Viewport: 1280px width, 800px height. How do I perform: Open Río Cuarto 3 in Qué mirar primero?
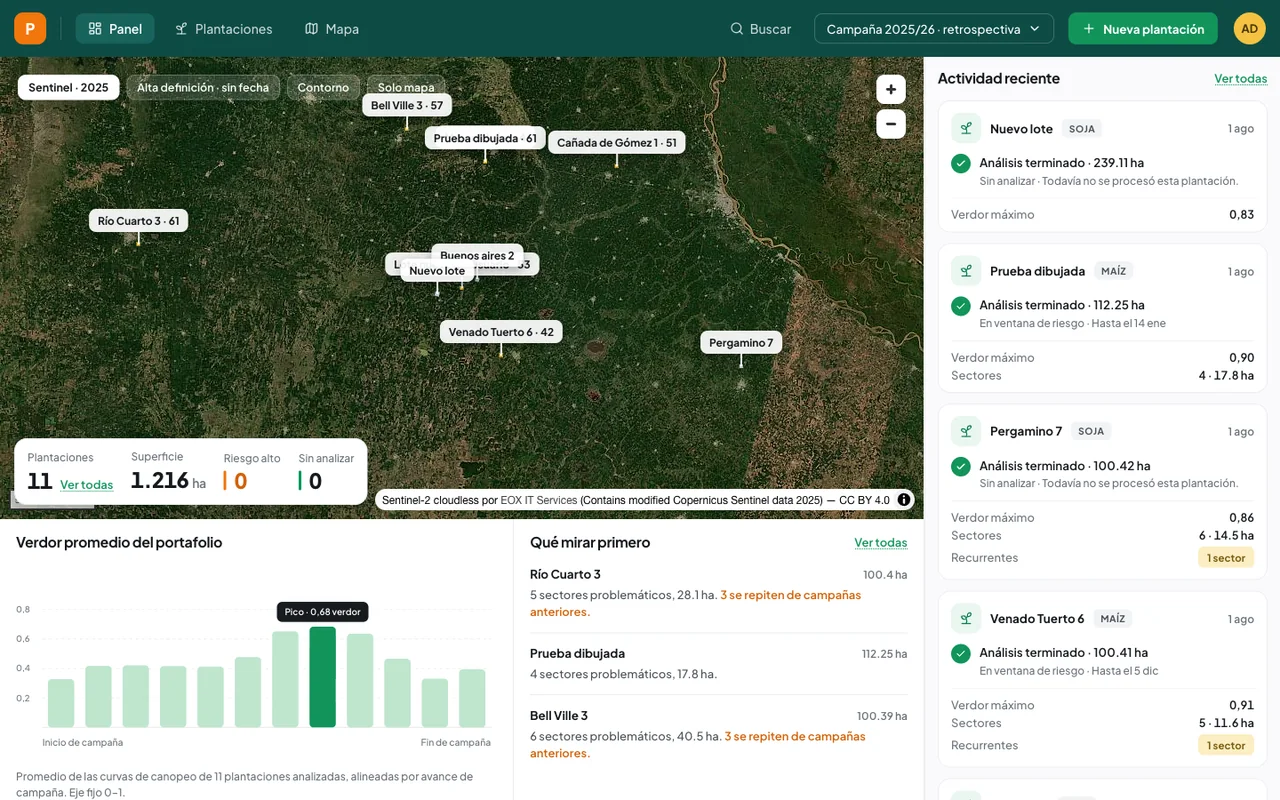pyautogui.click(x=719, y=592)
